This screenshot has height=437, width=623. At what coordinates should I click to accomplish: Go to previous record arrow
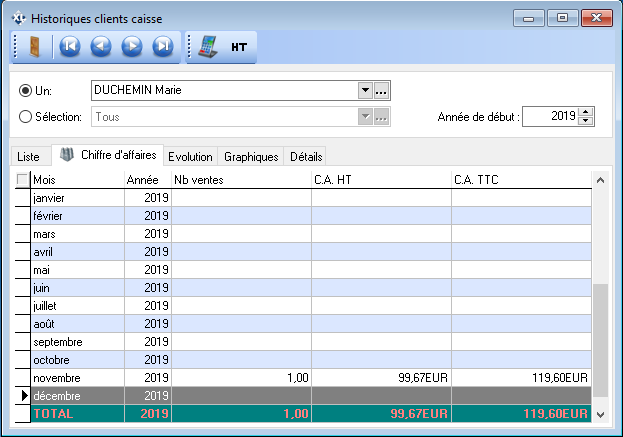[101, 46]
